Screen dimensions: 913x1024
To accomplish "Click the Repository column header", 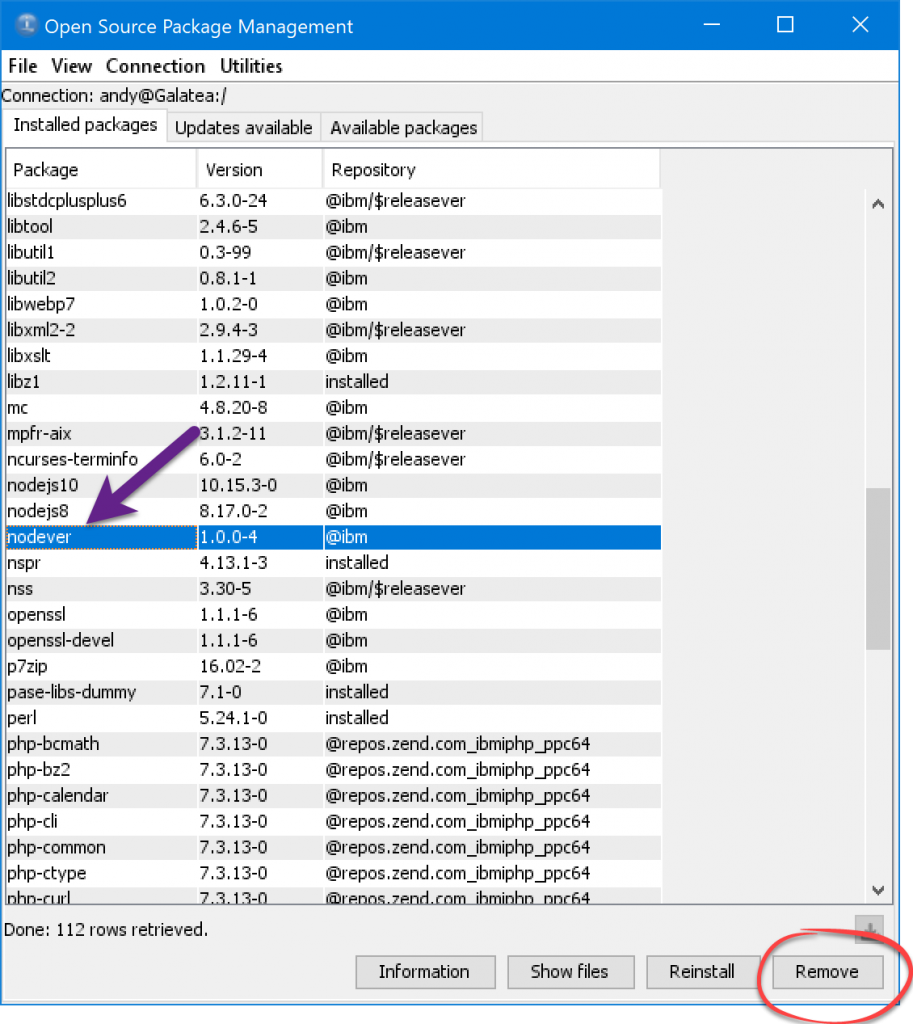I will (x=490, y=170).
